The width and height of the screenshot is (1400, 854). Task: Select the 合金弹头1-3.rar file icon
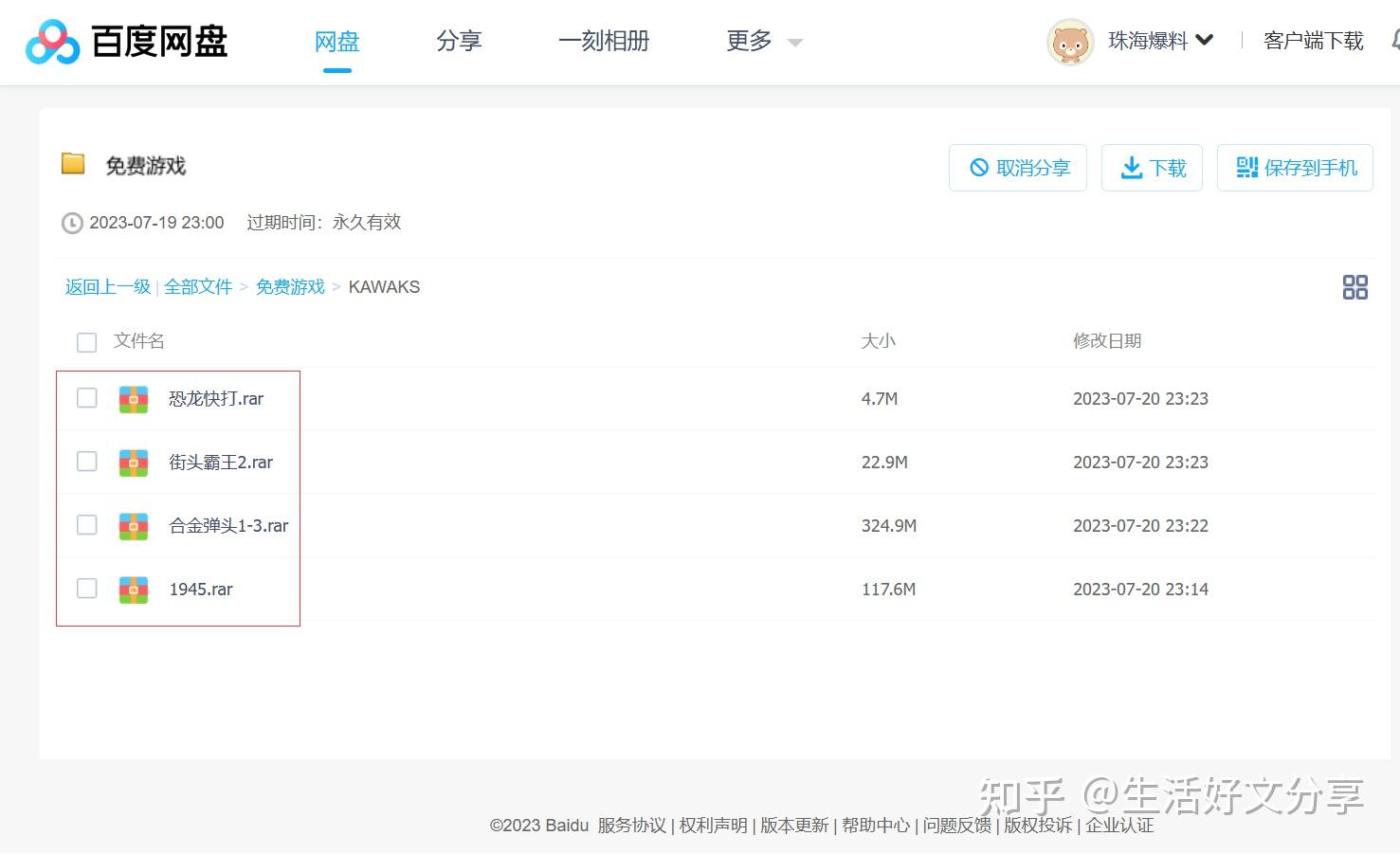[x=134, y=525]
